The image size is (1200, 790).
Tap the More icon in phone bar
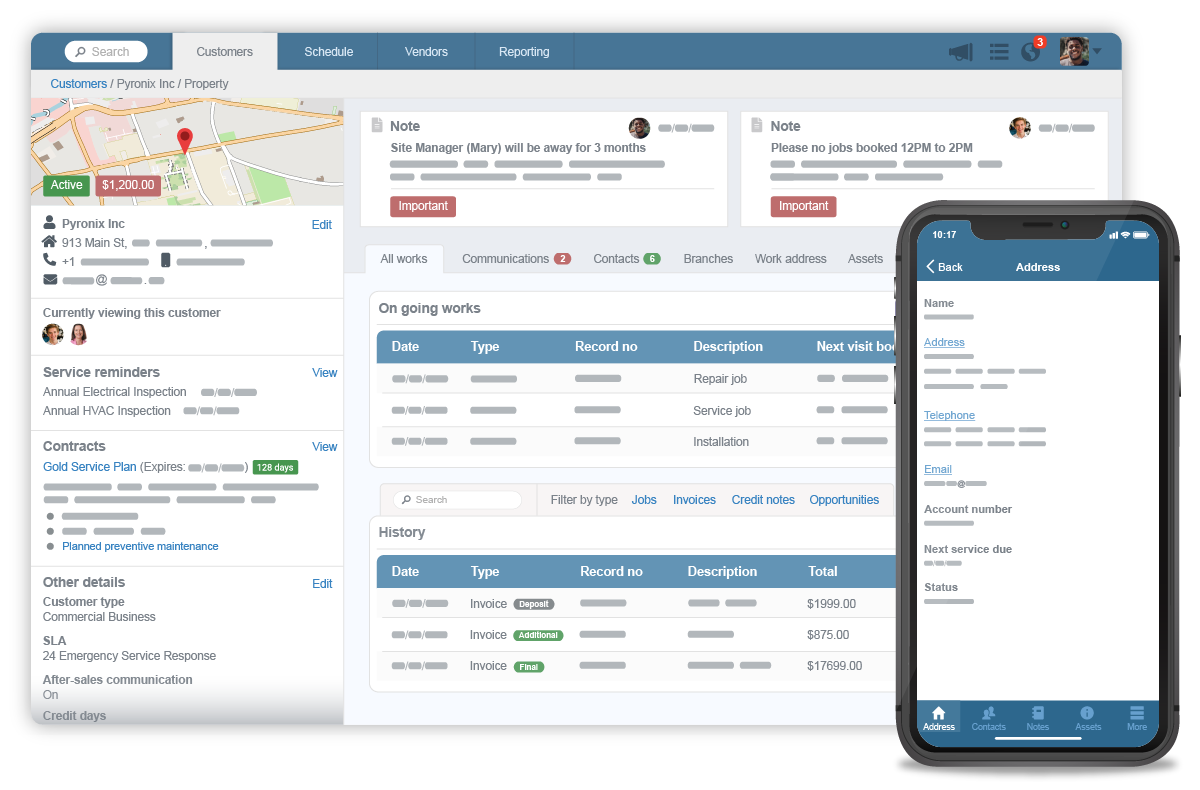(1137, 718)
